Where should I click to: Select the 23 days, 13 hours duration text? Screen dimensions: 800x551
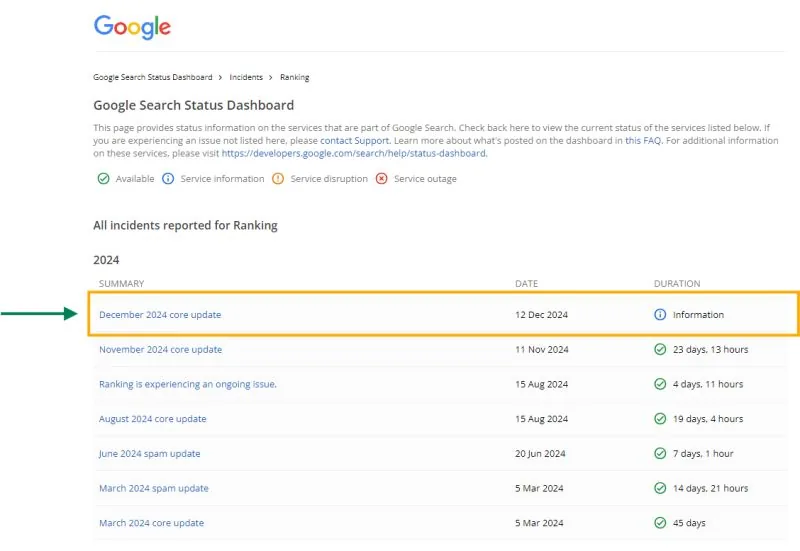click(710, 349)
